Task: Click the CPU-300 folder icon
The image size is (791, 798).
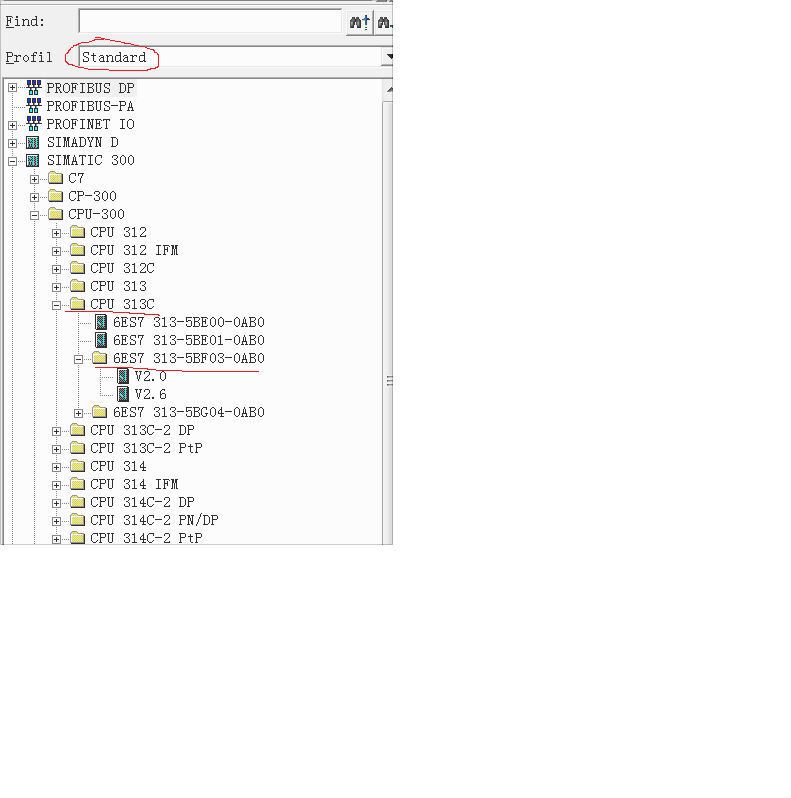Action: (55, 214)
